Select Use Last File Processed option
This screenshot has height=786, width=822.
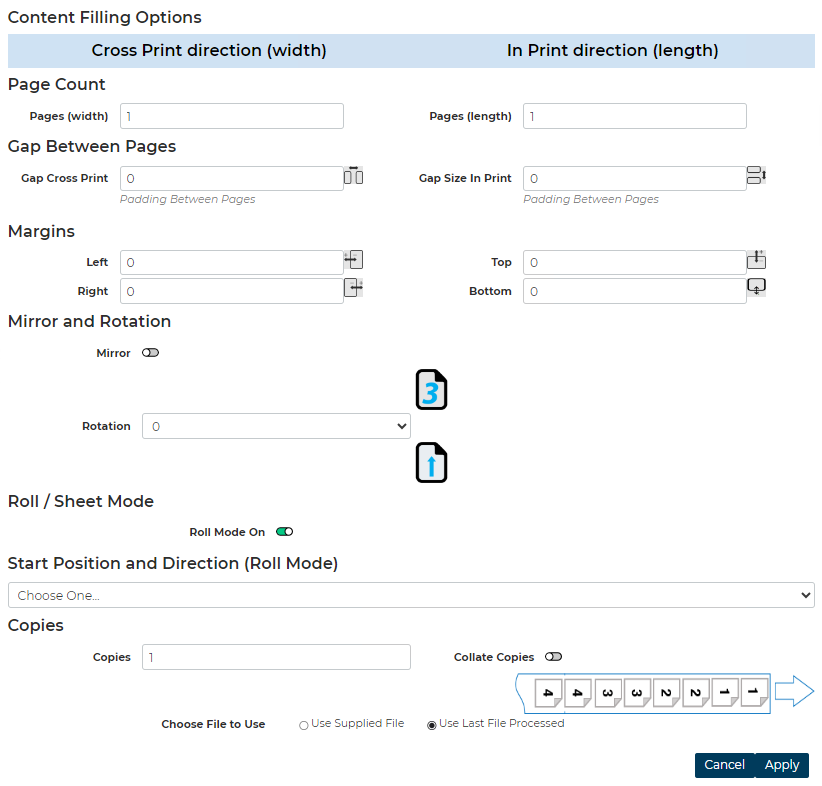click(x=432, y=725)
